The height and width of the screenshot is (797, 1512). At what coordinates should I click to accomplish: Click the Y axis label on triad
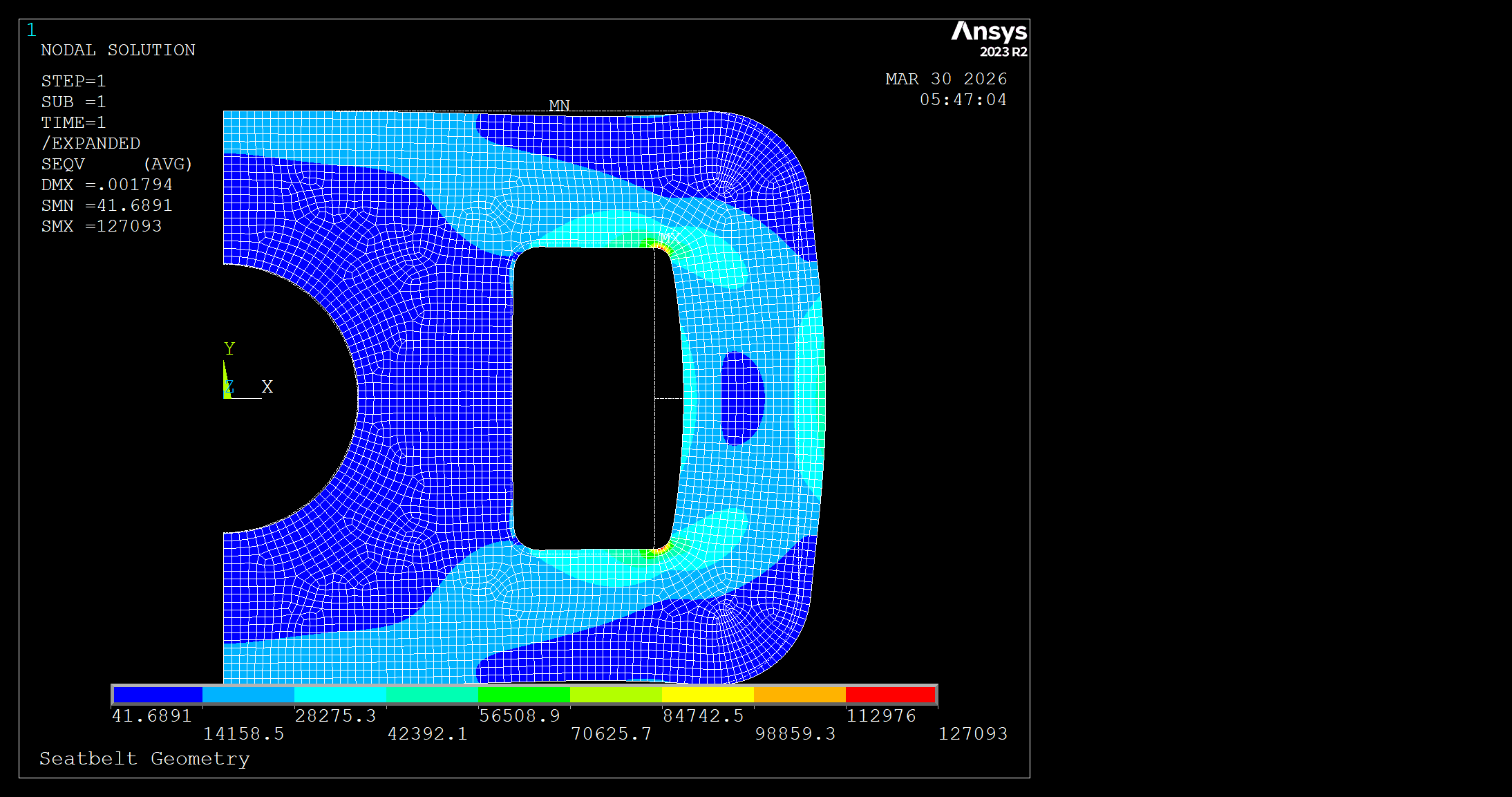[229, 348]
